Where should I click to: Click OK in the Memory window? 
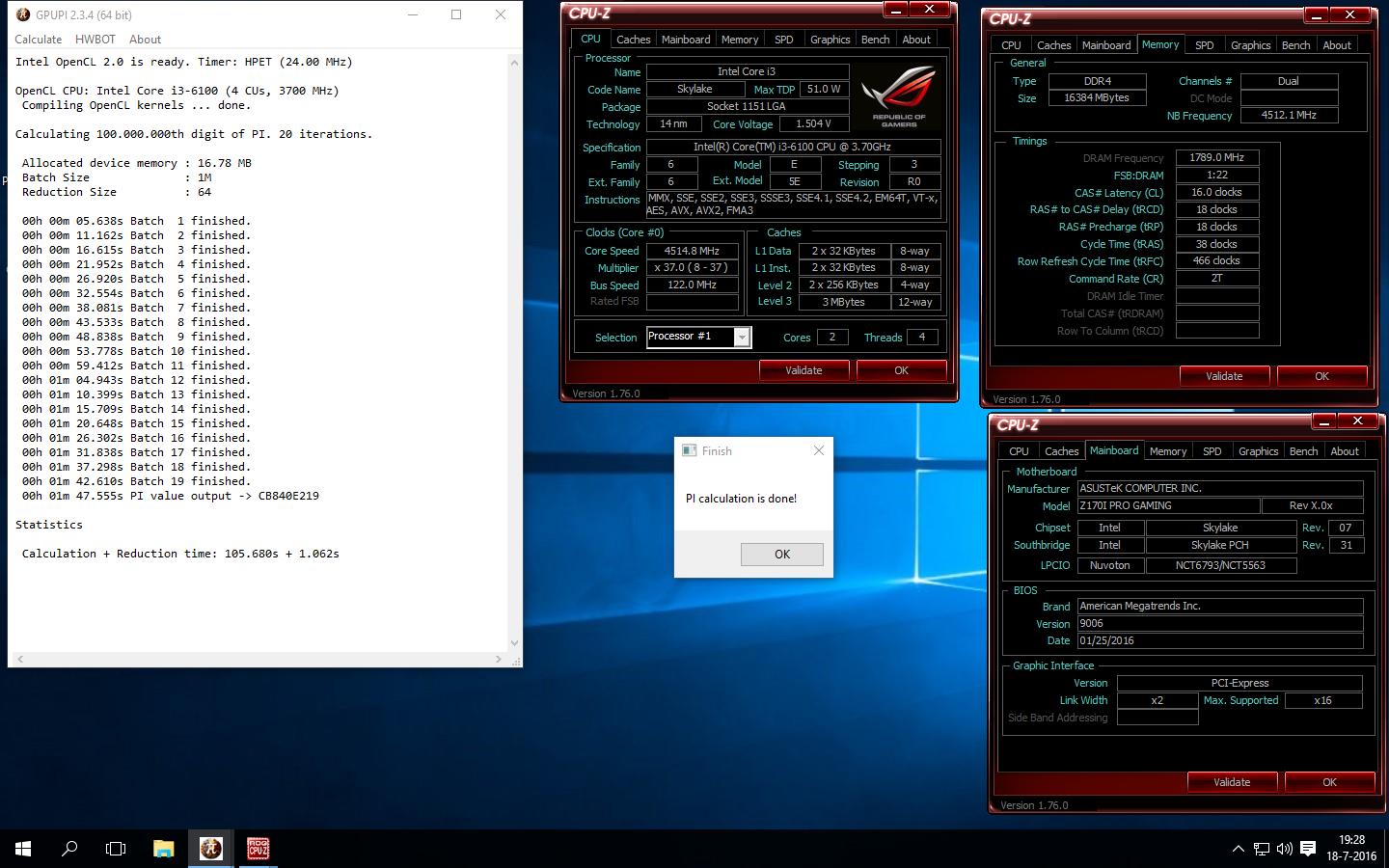point(1321,376)
